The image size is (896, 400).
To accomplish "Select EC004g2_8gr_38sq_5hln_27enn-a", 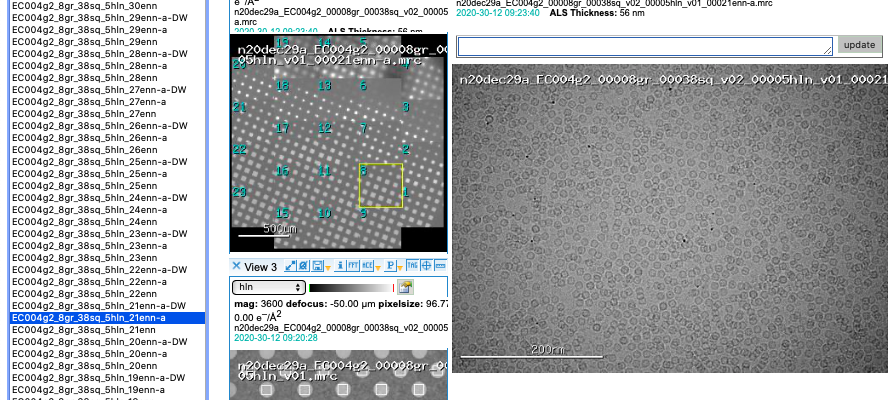I will click(x=107, y=102).
